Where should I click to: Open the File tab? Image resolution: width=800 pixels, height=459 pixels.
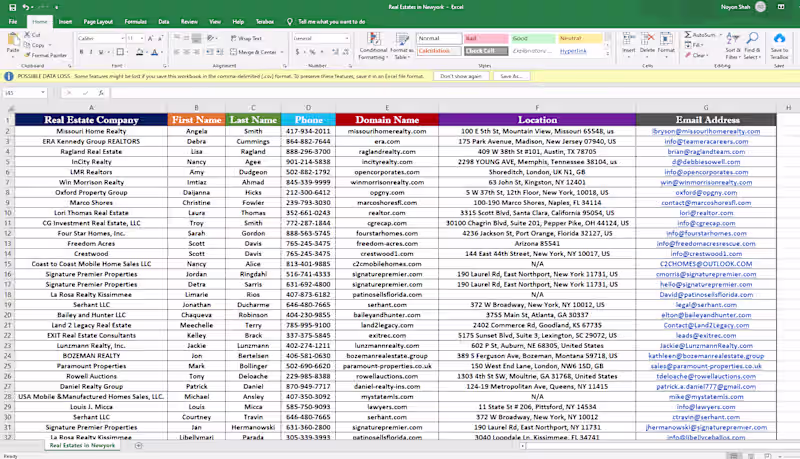(x=13, y=22)
